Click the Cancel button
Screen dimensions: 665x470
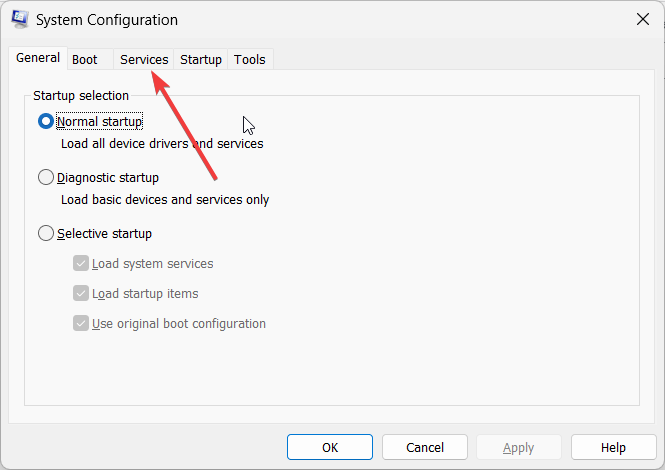coord(425,447)
